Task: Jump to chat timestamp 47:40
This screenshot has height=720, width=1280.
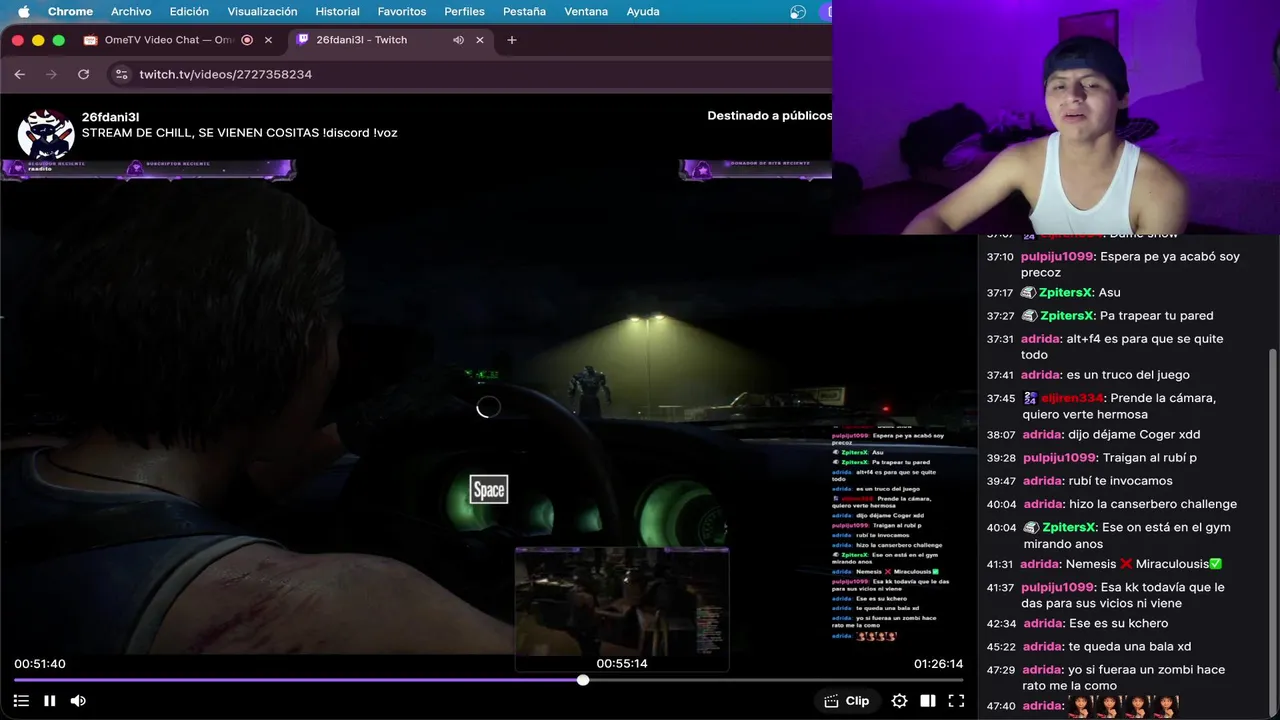Action: point(1001,706)
